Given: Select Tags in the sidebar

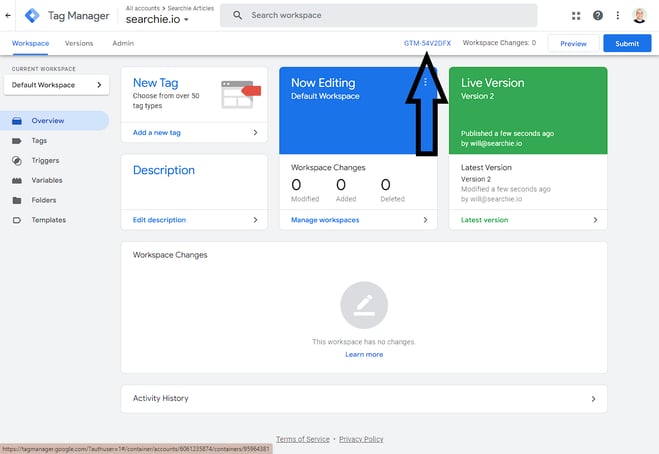Looking at the screenshot, I should [39, 141].
